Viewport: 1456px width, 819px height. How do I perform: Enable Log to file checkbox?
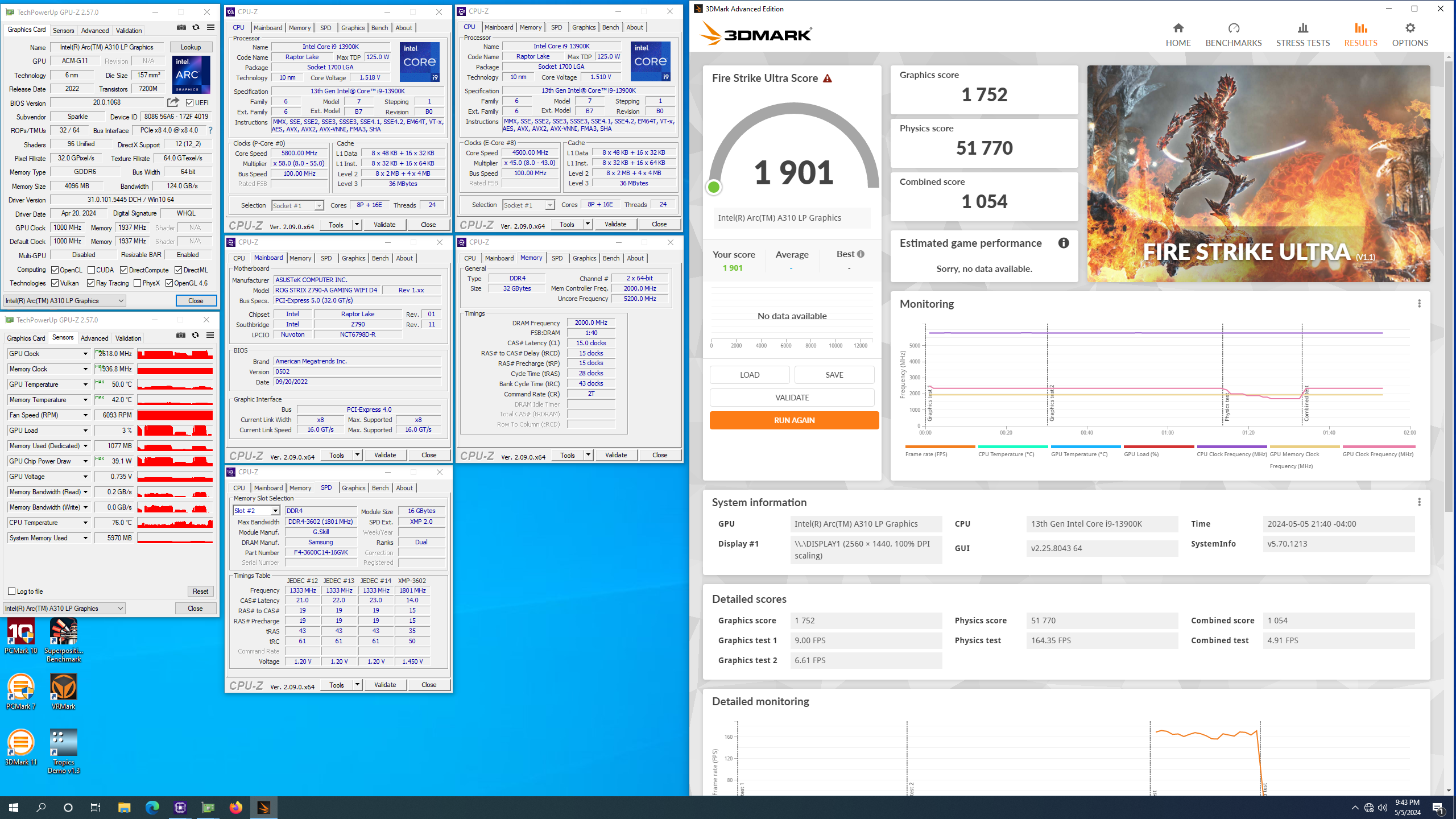pyautogui.click(x=11, y=591)
